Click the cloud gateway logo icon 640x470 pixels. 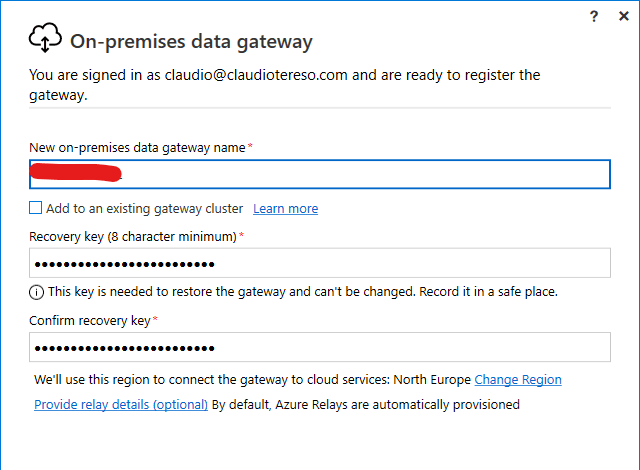[x=46, y=39]
